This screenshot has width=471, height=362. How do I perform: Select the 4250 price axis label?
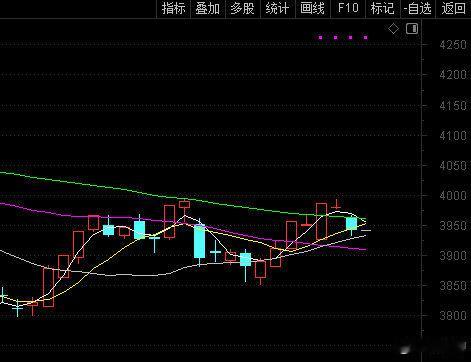(453, 45)
